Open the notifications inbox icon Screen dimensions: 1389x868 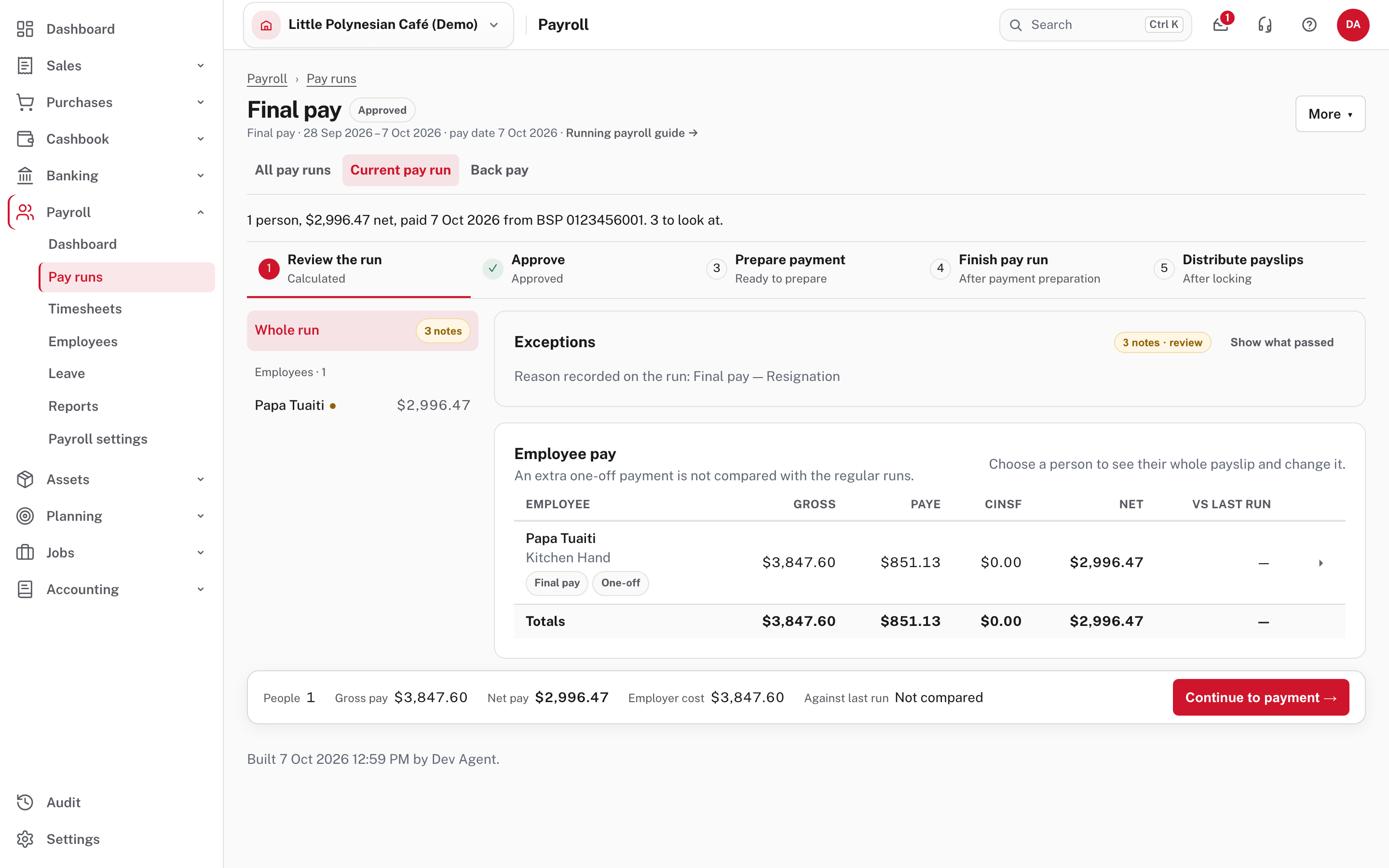tap(1221, 25)
